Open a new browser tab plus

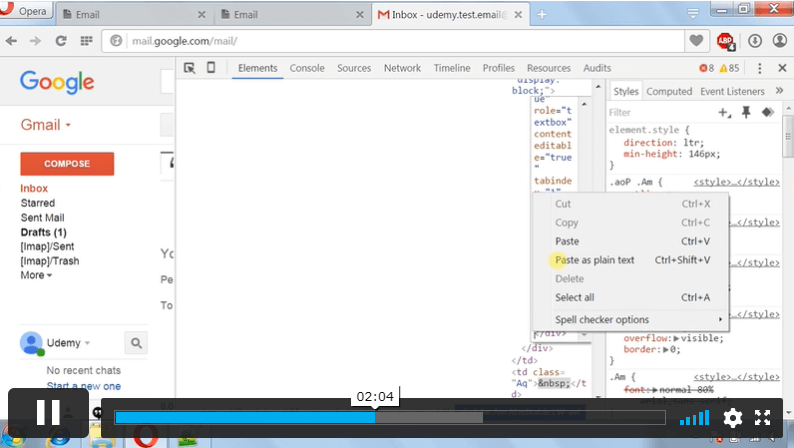[x=542, y=15]
